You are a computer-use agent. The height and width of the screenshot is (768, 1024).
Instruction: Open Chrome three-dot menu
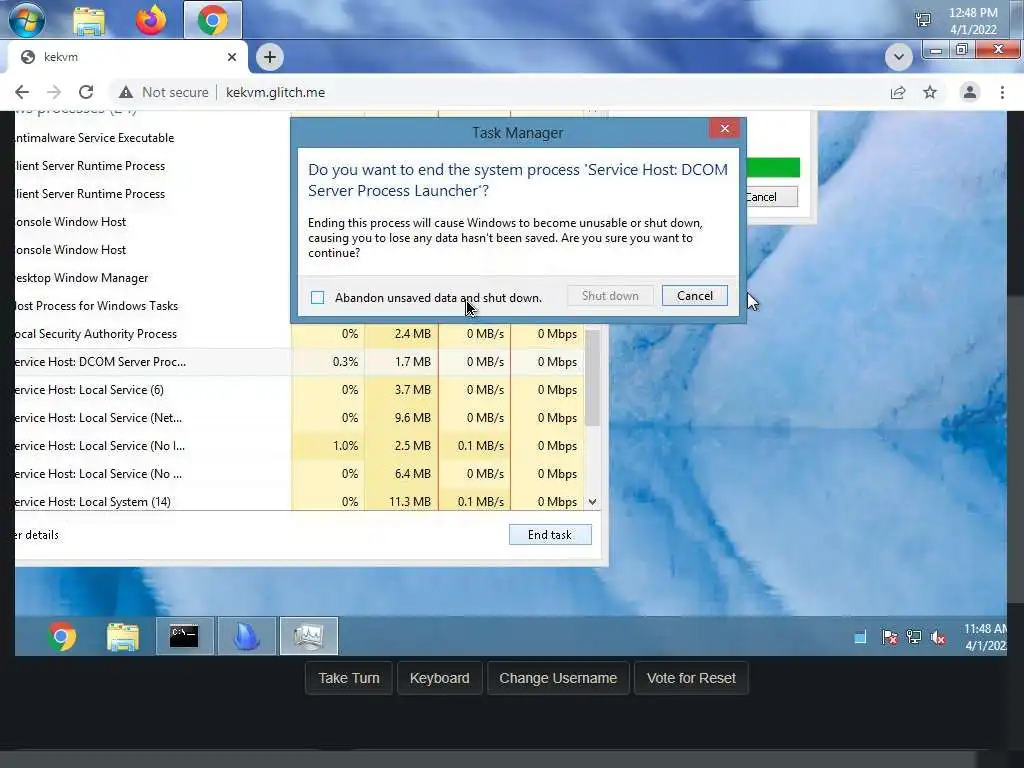[1002, 92]
